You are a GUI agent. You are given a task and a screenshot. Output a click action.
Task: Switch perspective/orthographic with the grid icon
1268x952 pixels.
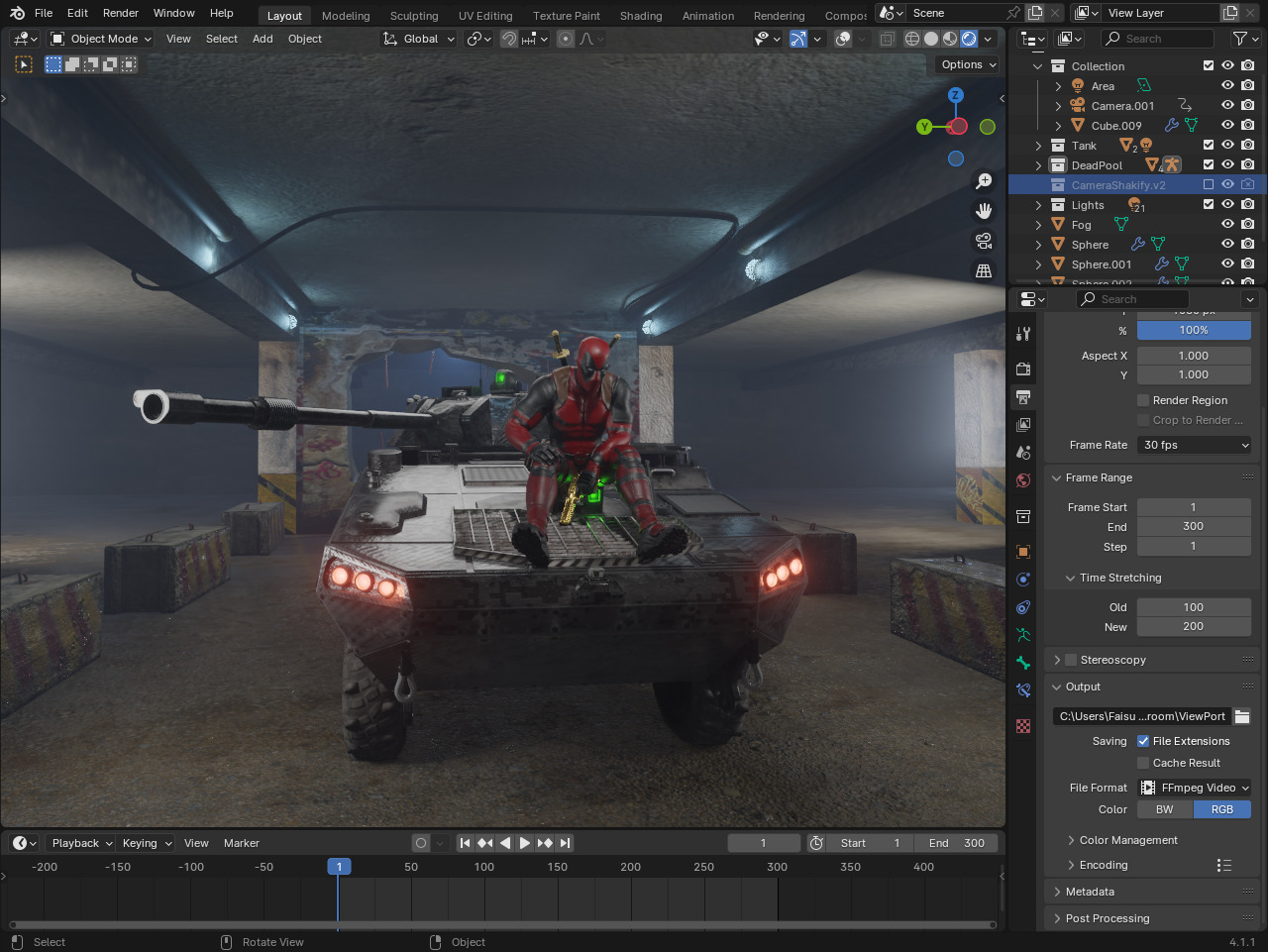[x=984, y=270]
